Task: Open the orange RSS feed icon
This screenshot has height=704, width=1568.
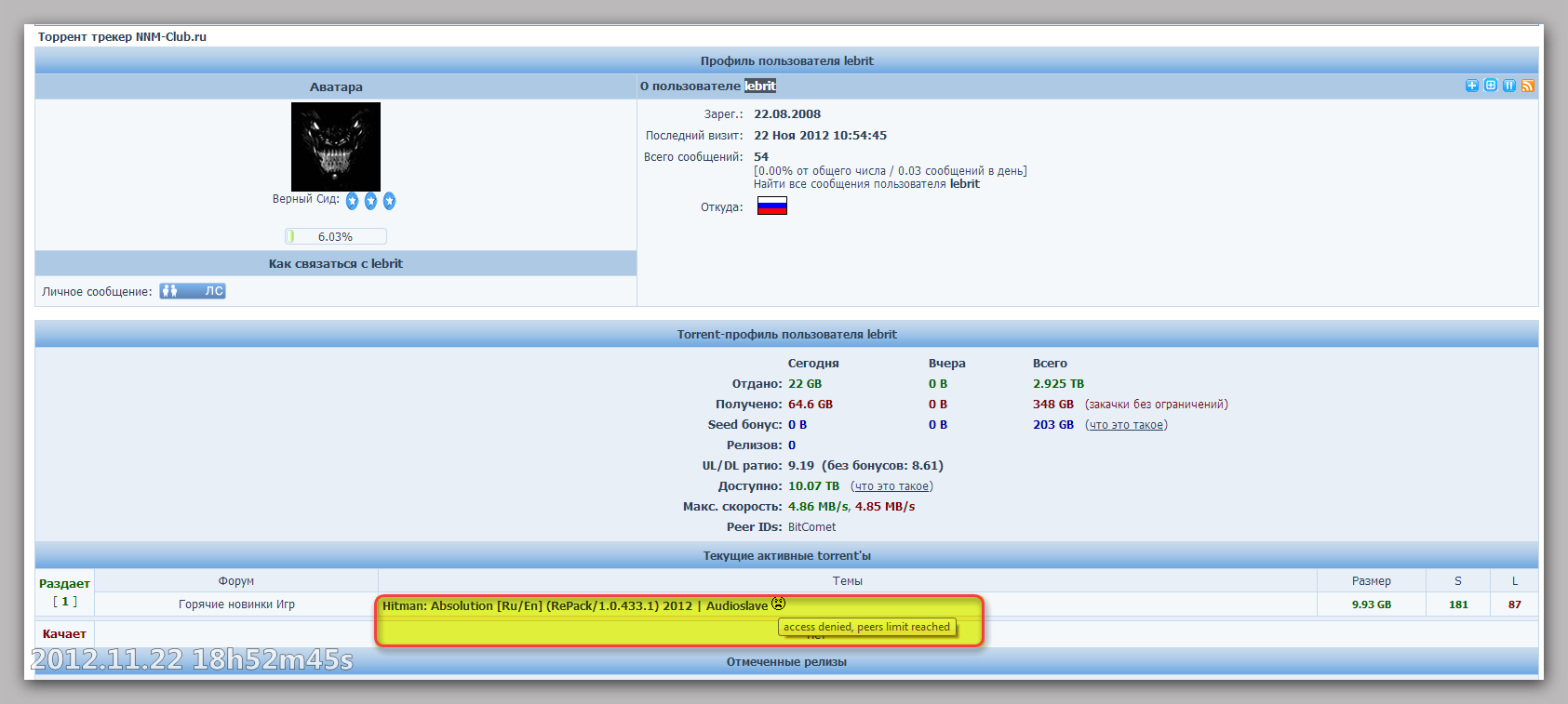Action: point(1527,86)
